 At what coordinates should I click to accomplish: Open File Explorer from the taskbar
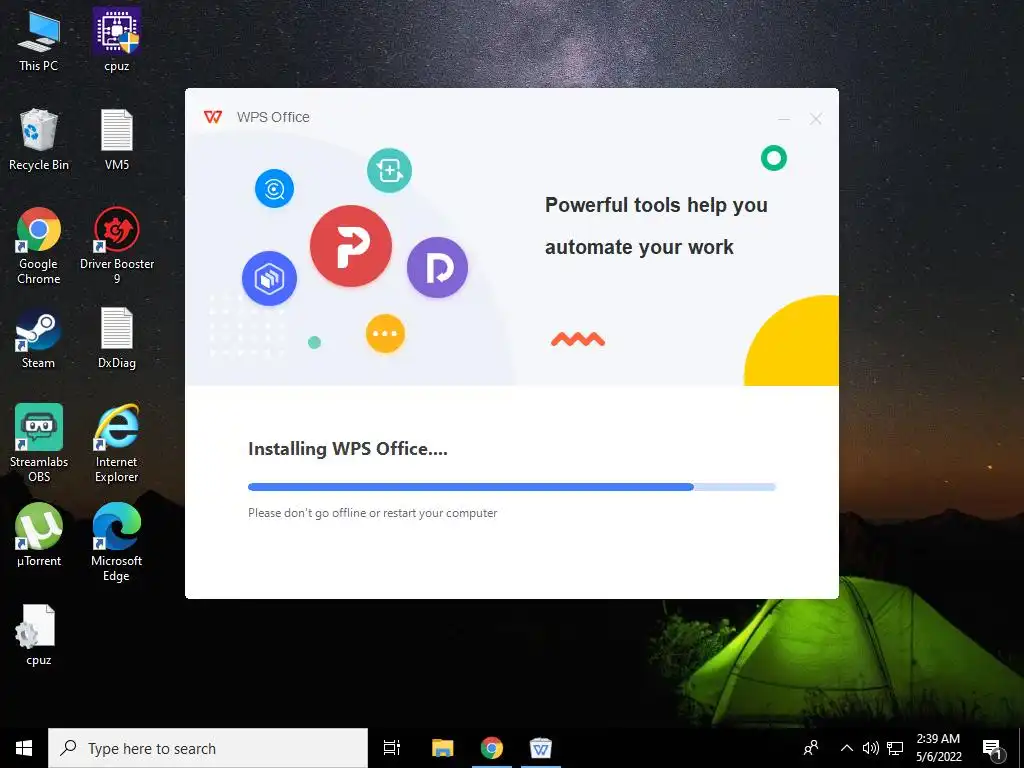point(443,748)
